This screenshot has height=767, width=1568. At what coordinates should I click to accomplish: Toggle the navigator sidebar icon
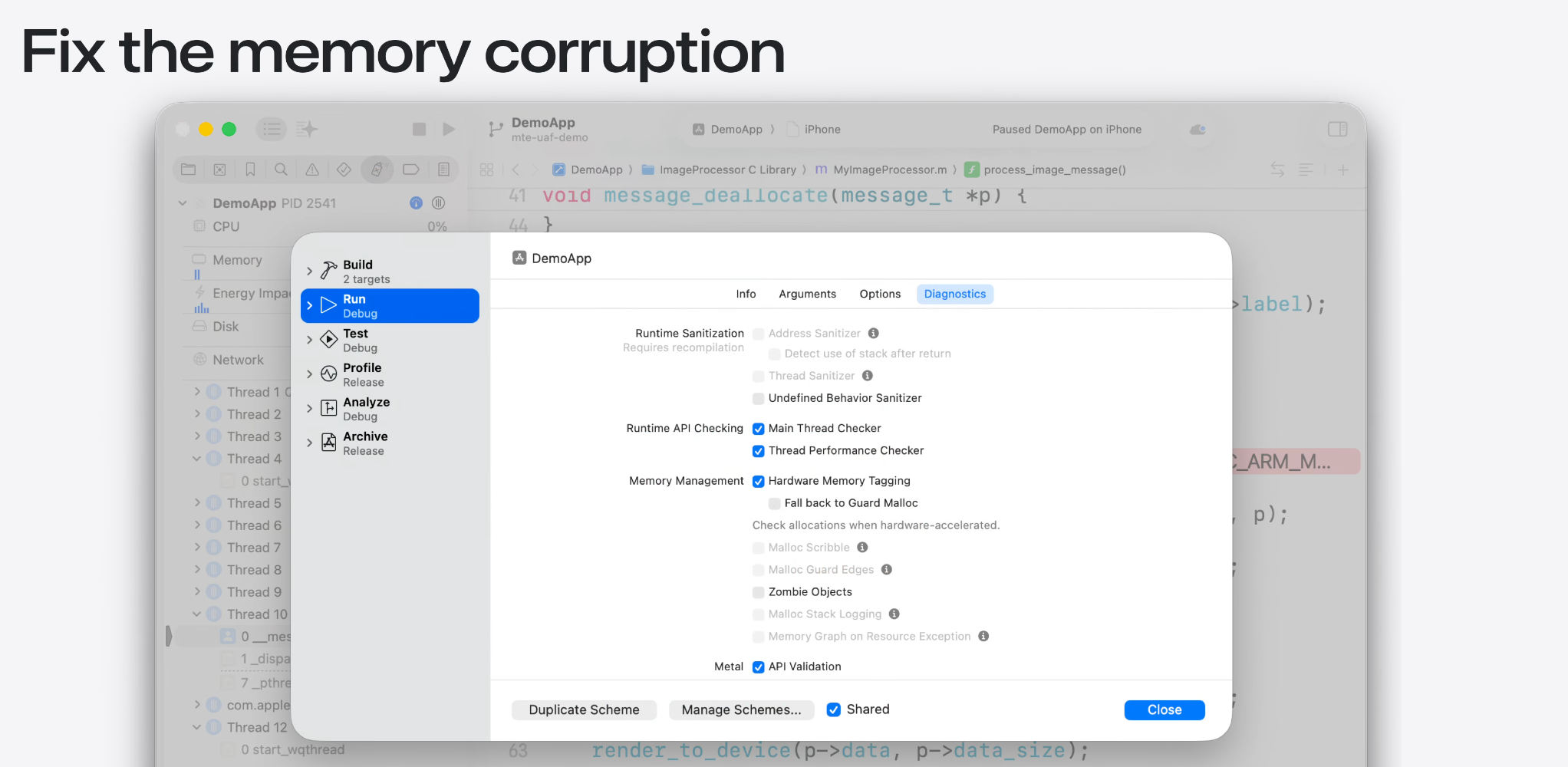(272, 129)
